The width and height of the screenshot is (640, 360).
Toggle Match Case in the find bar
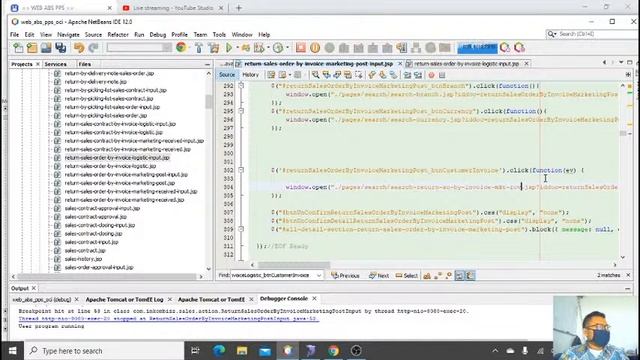tap(427, 276)
